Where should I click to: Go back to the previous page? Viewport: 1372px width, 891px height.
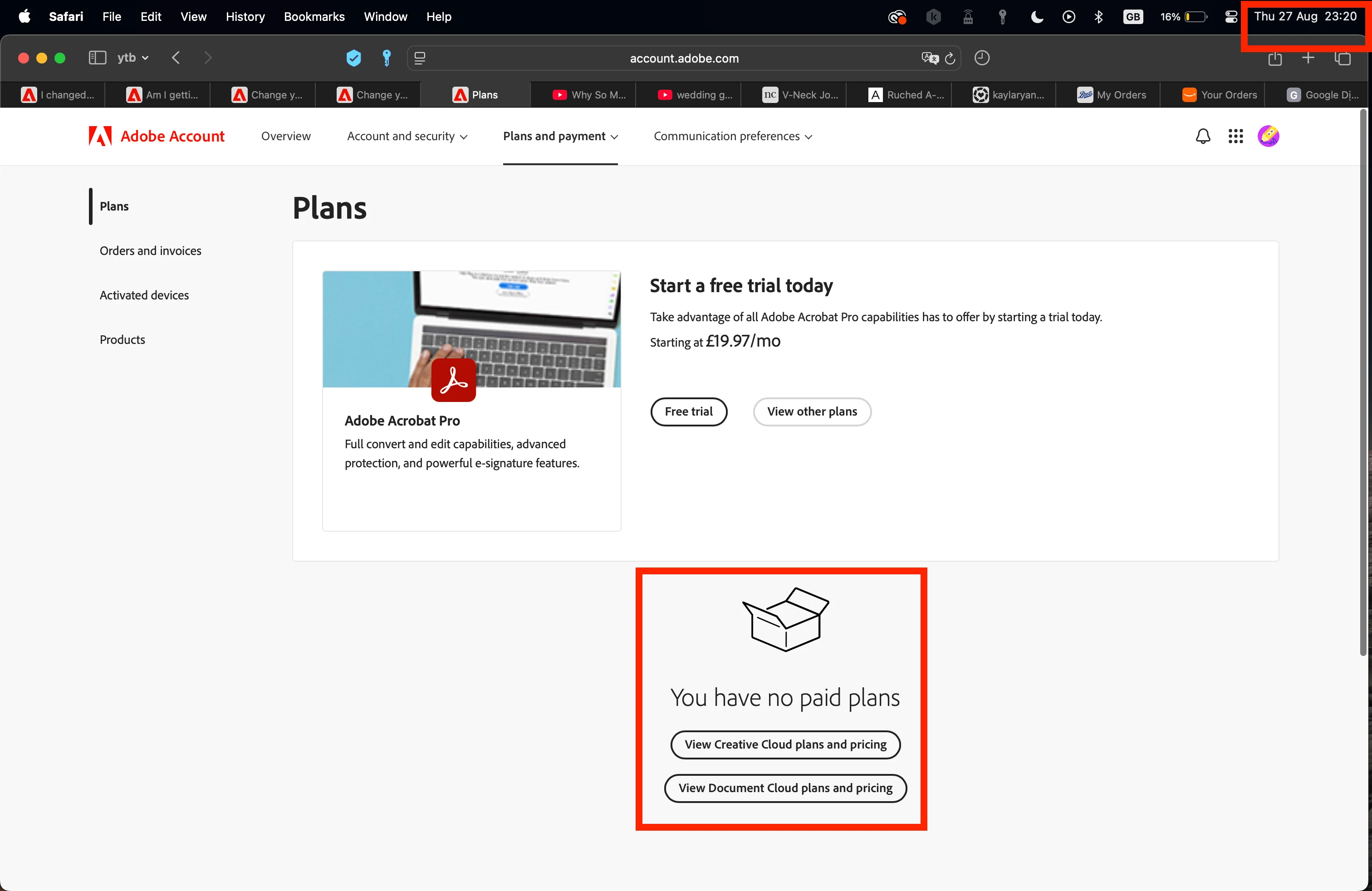click(x=176, y=58)
